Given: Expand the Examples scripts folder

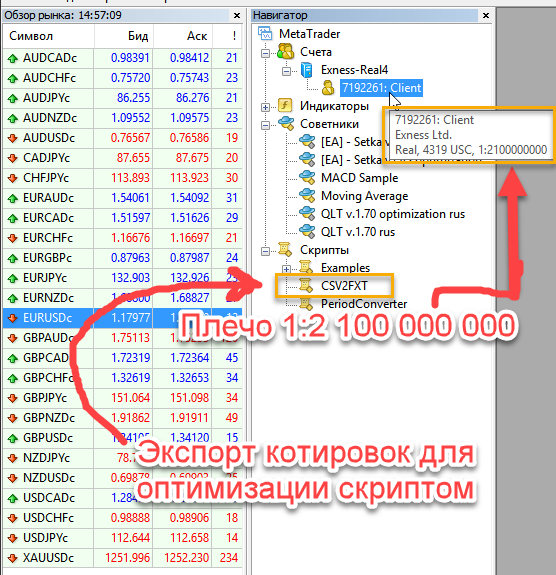Looking at the screenshot, I should coord(286,269).
